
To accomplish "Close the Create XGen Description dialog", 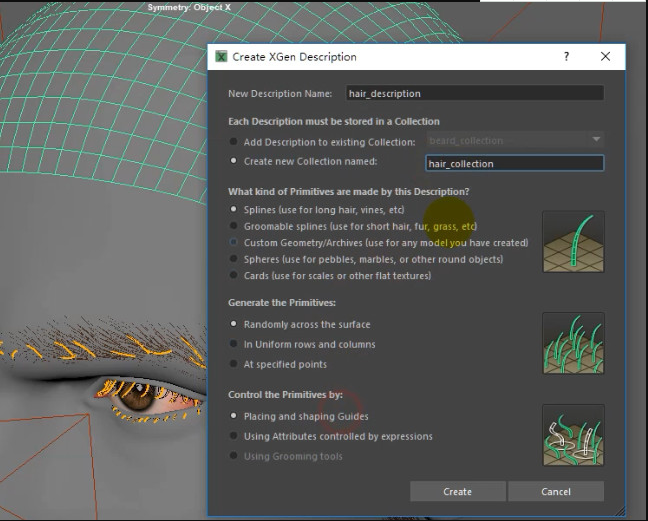I will [x=605, y=57].
